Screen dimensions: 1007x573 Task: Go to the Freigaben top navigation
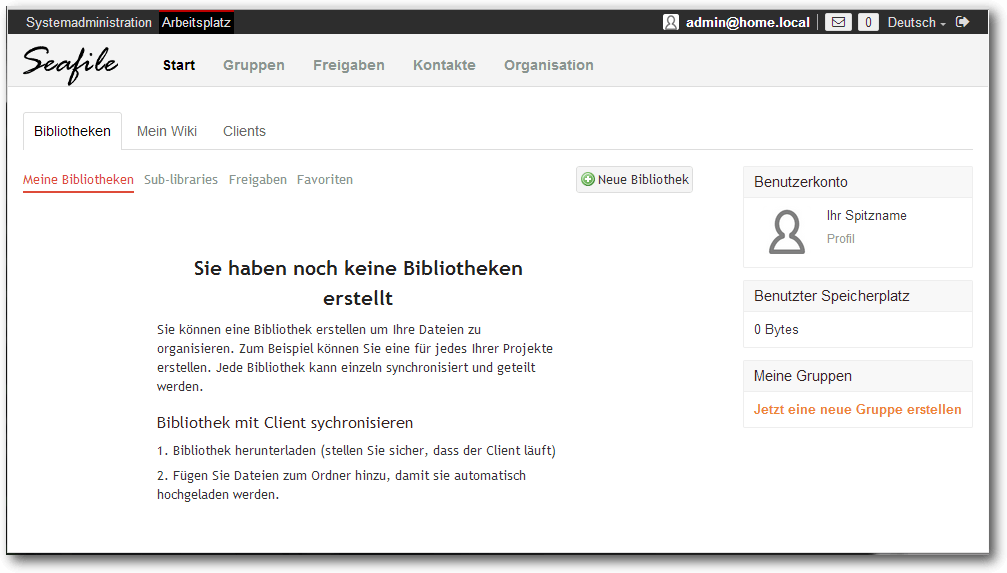pyautogui.click(x=349, y=65)
